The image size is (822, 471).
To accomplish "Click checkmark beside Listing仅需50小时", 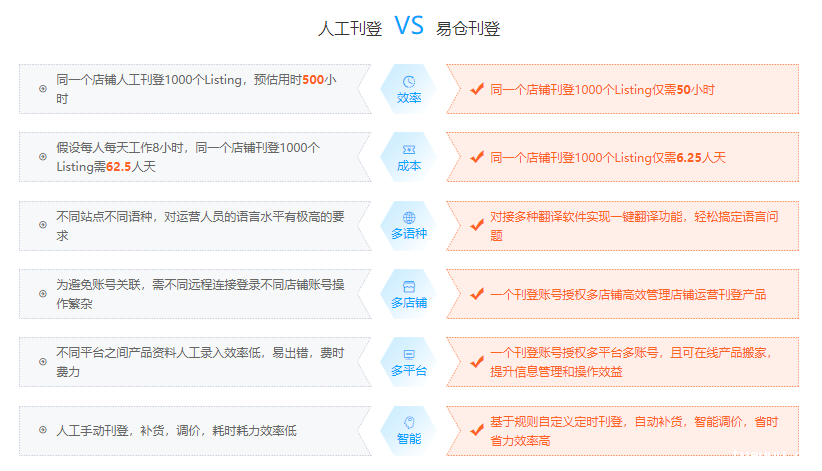I will click(x=477, y=89).
